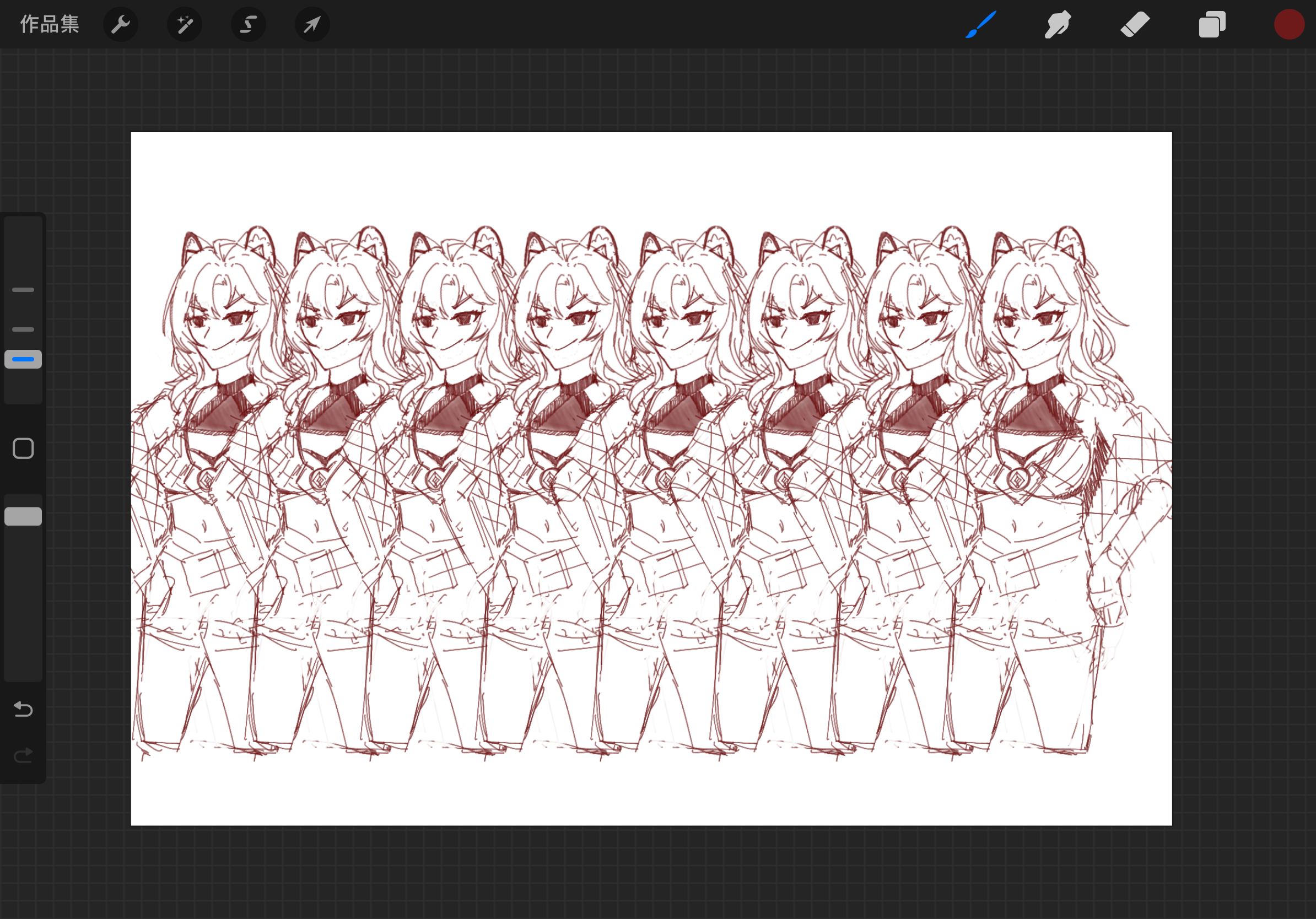Viewport: 1316px width, 919px height.
Task: Activate the Selection S-shaped tool
Action: 248,25
